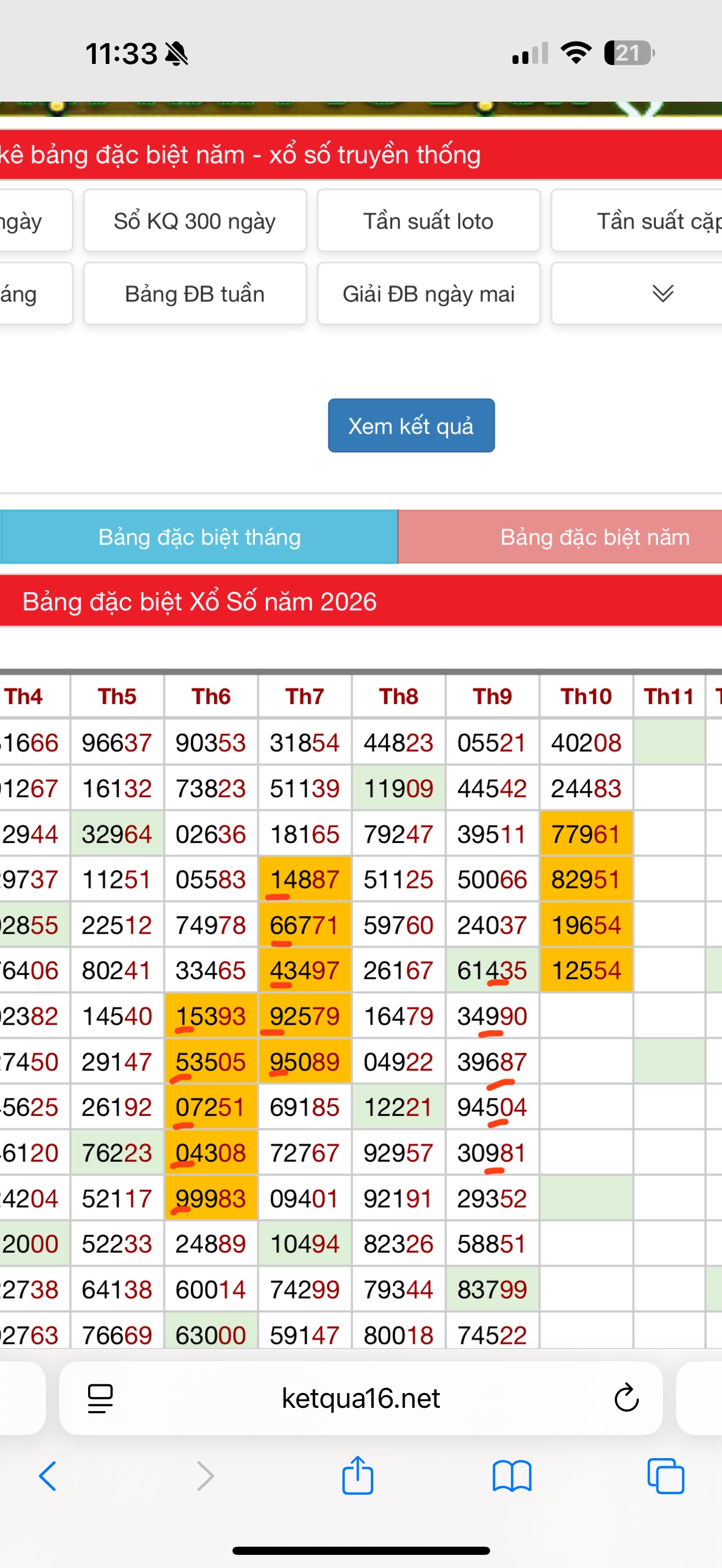Open the Safari share icon
Screen dimensions: 722x1568
coord(357,1475)
